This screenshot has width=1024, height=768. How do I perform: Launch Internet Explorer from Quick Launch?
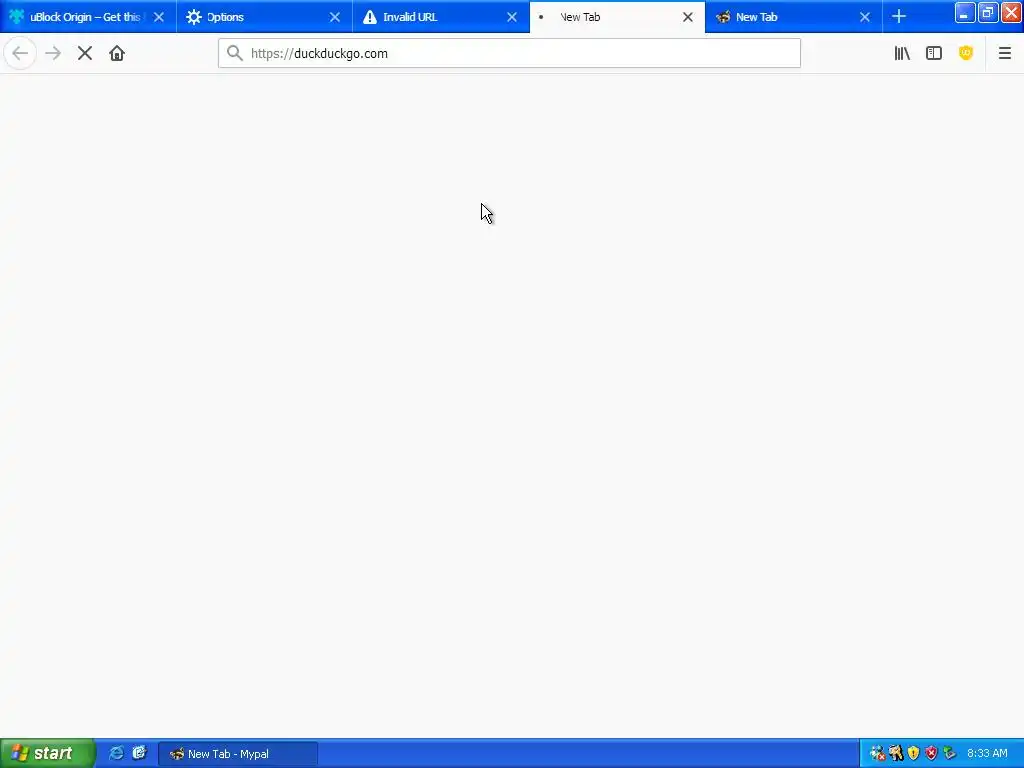pos(116,754)
